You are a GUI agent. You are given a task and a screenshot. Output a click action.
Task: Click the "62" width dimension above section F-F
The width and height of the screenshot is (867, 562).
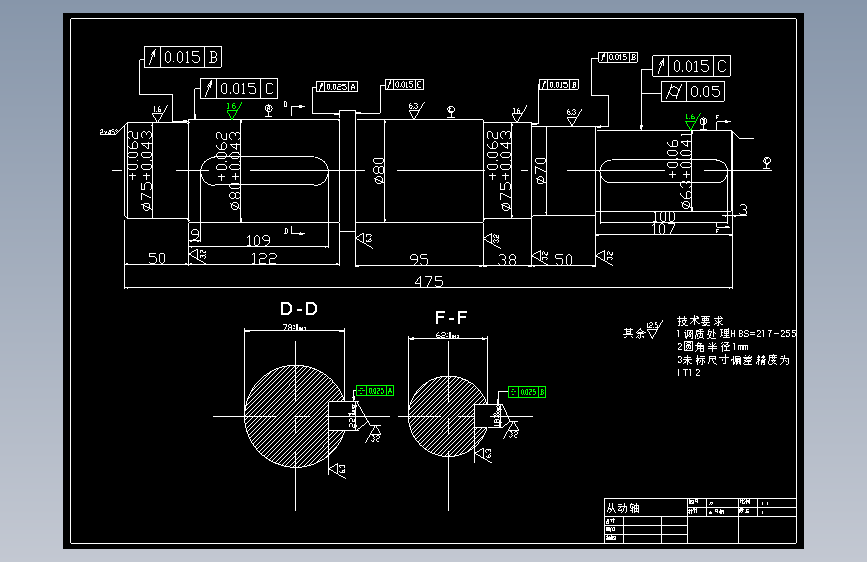coord(447,335)
